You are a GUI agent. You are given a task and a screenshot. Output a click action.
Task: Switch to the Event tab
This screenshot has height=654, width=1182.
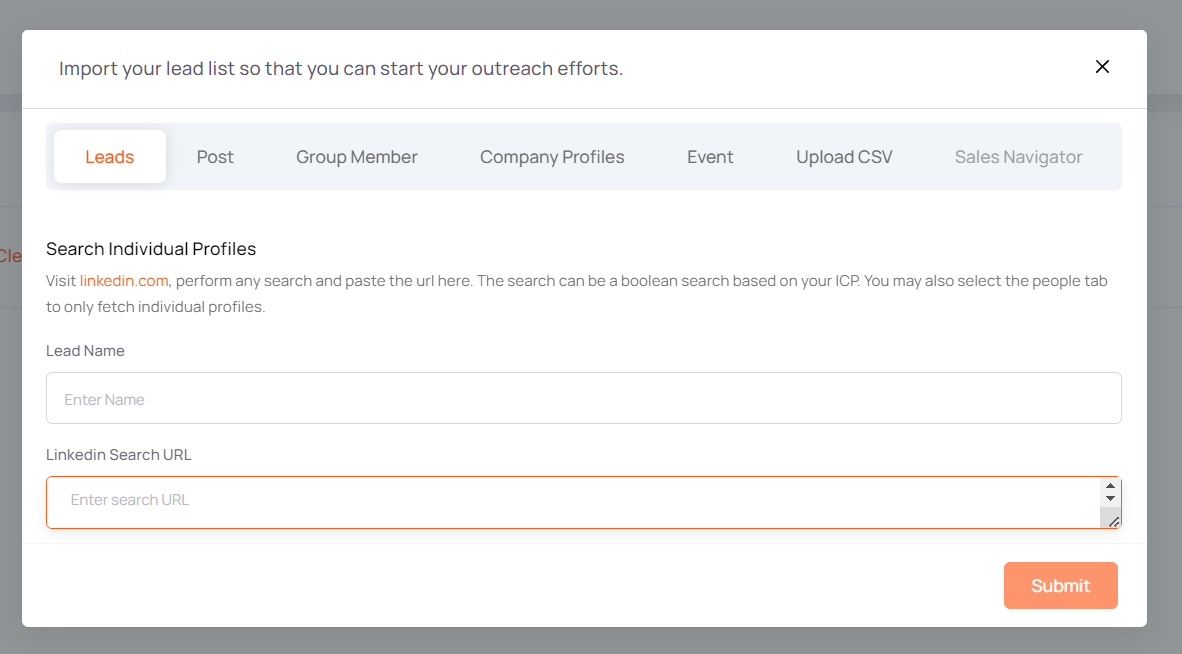710,157
